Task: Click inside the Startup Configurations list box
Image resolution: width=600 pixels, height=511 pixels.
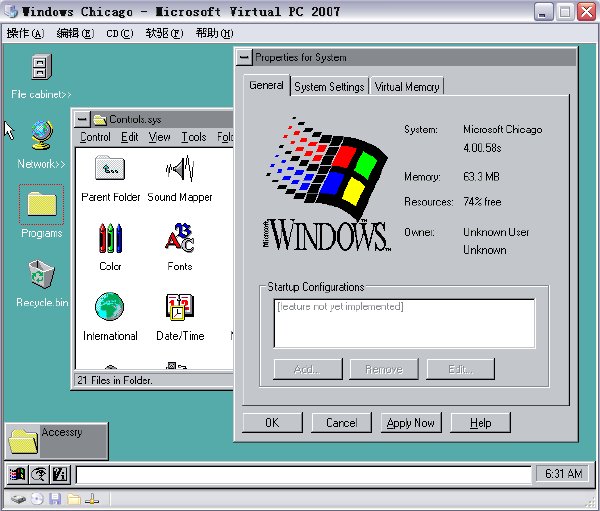Action: point(404,324)
